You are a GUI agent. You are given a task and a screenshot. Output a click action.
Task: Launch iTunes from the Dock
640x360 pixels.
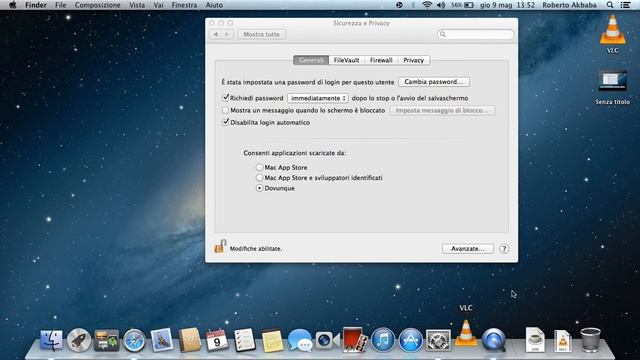point(383,340)
